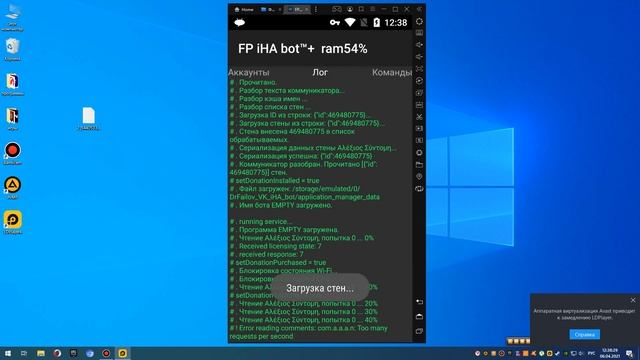Dismiss the virtualization warning notification
This screenshot has height=360, width=640.
point(633,300)
